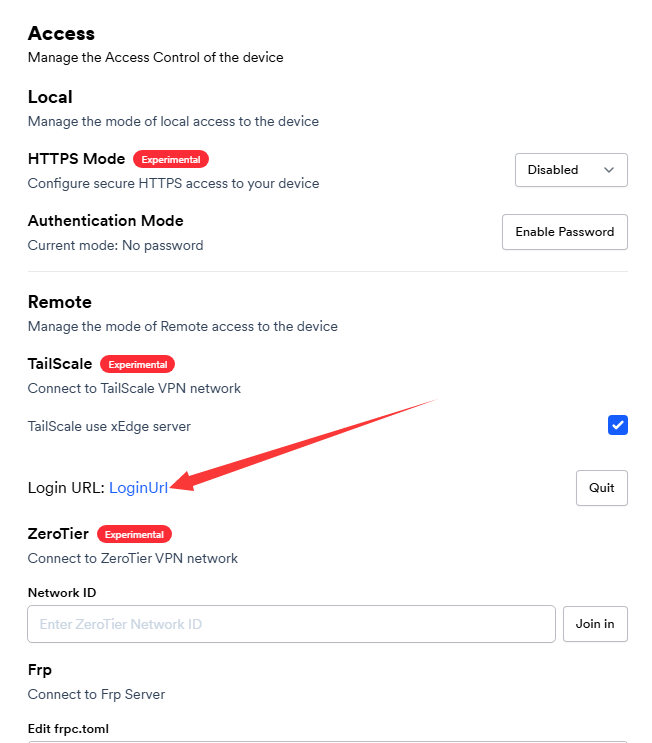Click the Current mode: No password text
This screenshot has height=743, width=652.
pos(115,246)
